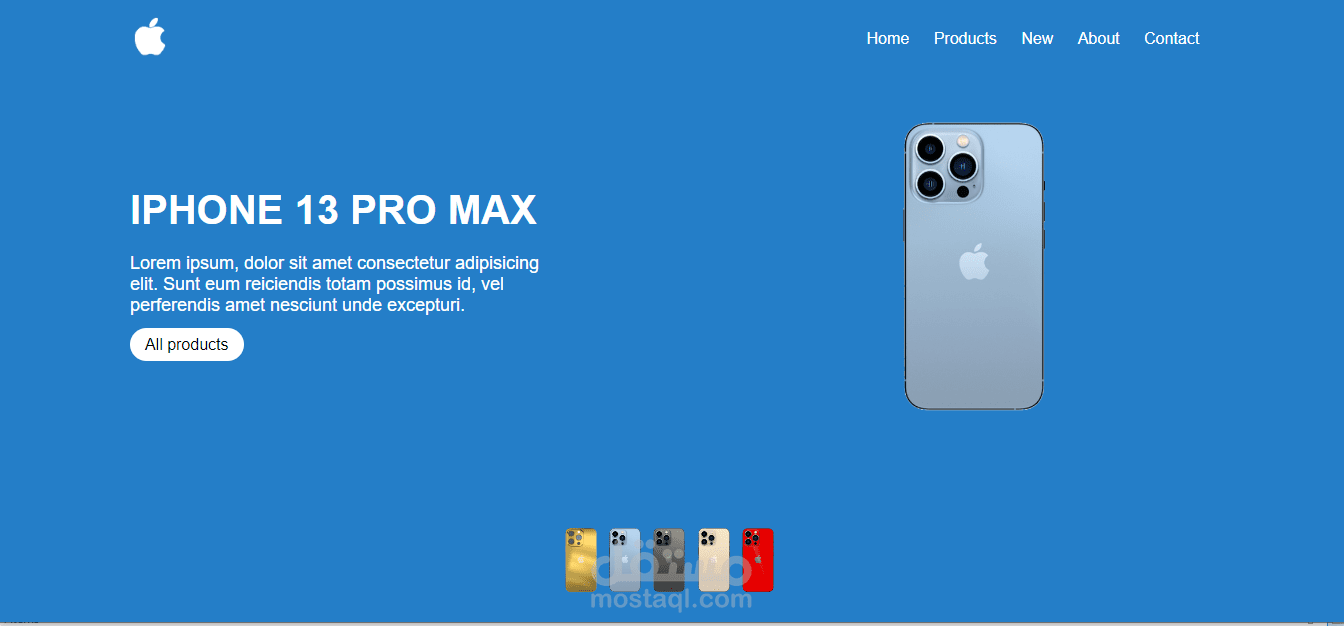The height and width of the screenshot is (626, 1344).
Task: Choose the sierra blue iPhone thumbnail
Action: click(x=625, y=560)
